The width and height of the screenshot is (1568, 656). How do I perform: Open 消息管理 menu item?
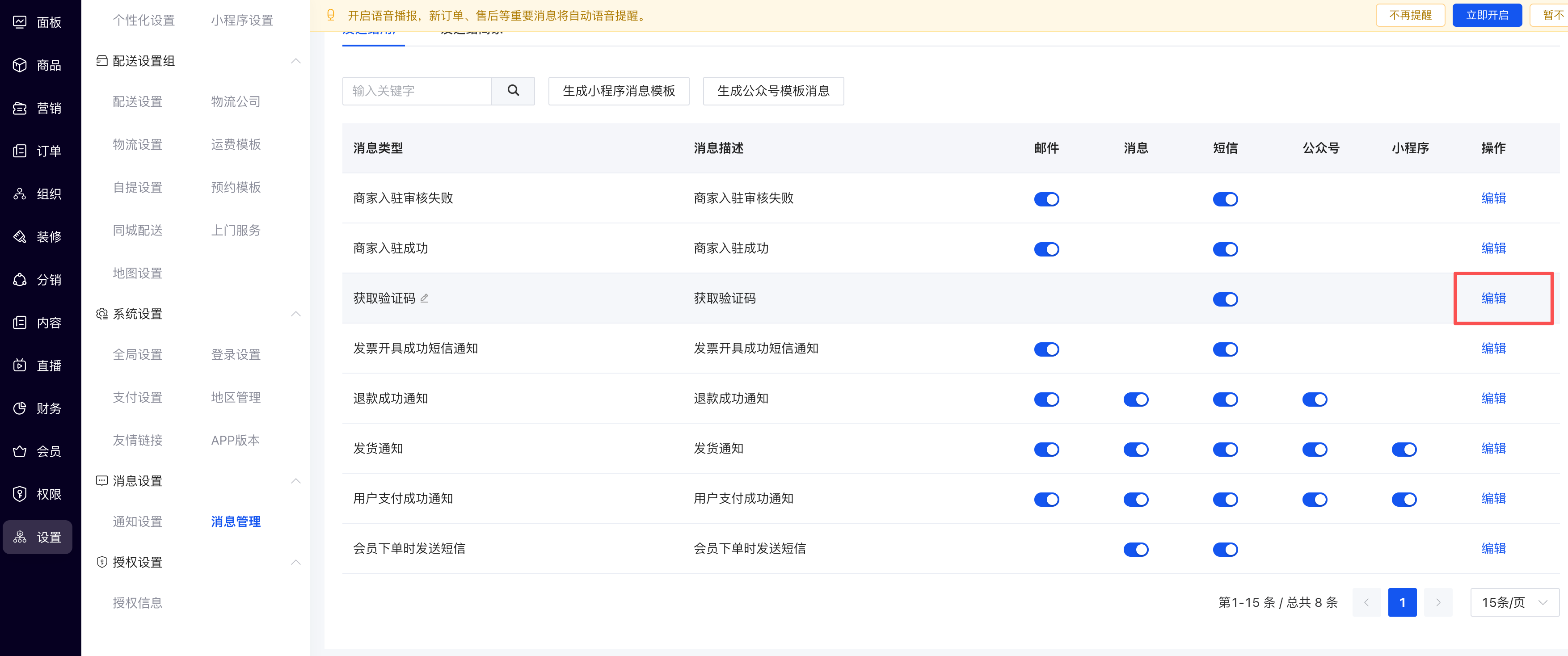point(236,521)
